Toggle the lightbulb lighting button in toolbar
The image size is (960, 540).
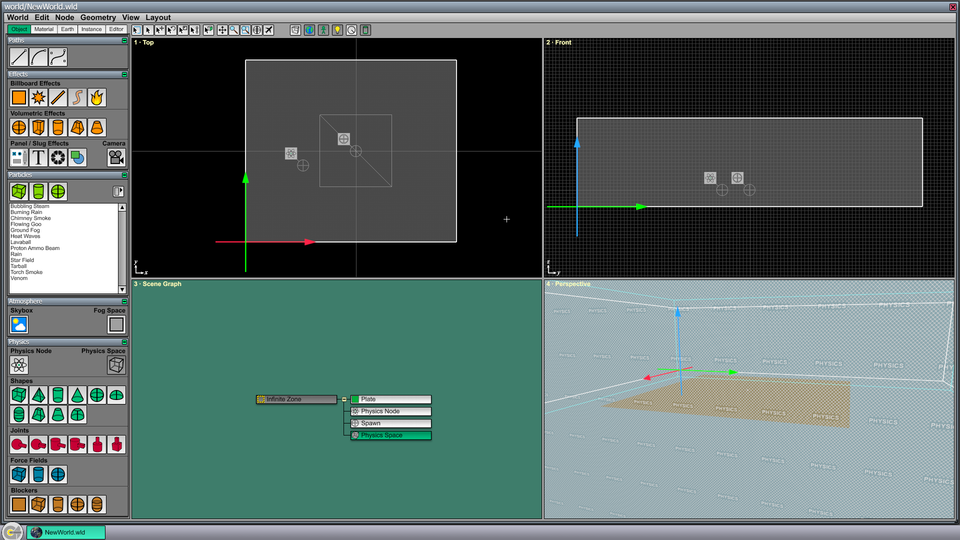(337, 30)
